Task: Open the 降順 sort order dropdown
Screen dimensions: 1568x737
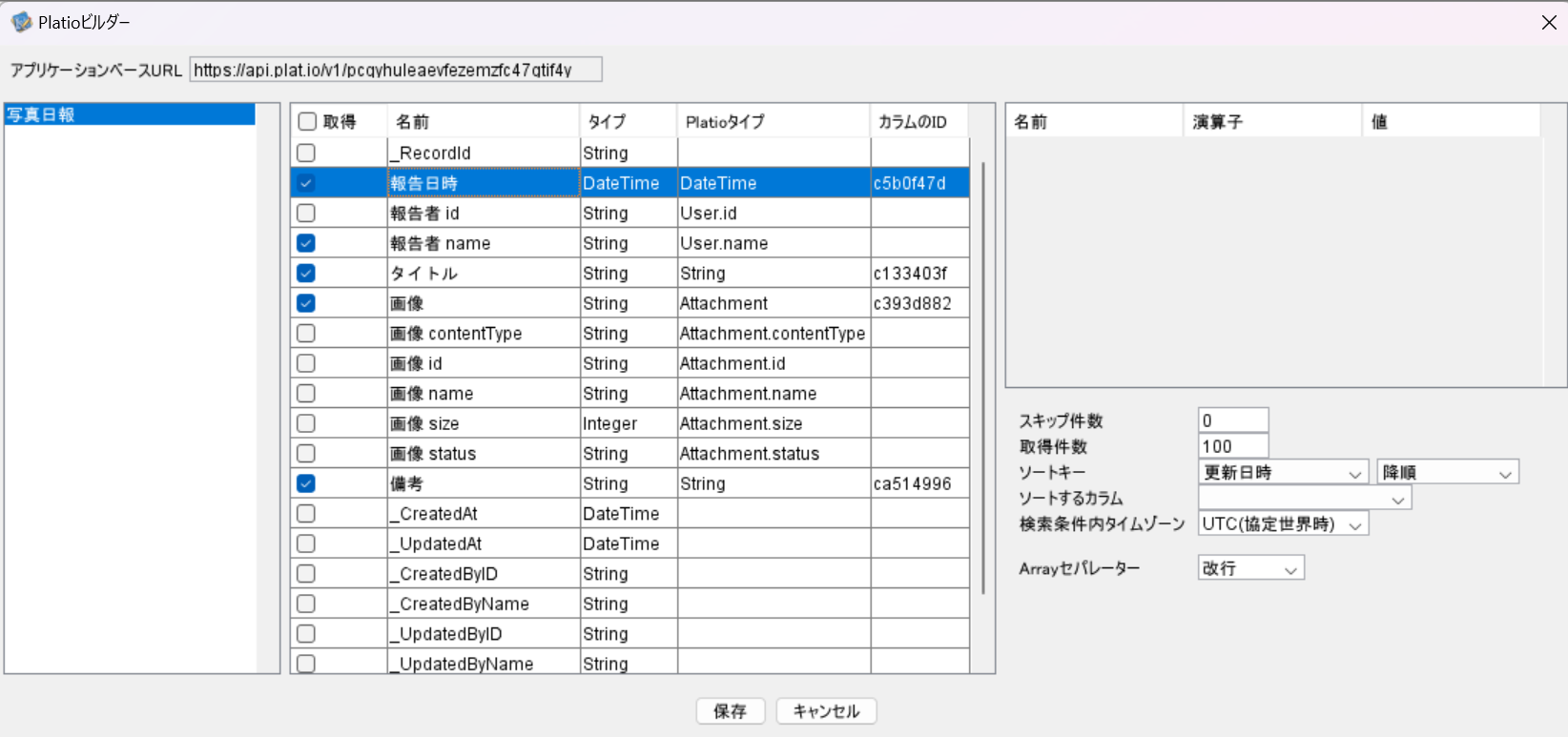Action: (1448, 473)
